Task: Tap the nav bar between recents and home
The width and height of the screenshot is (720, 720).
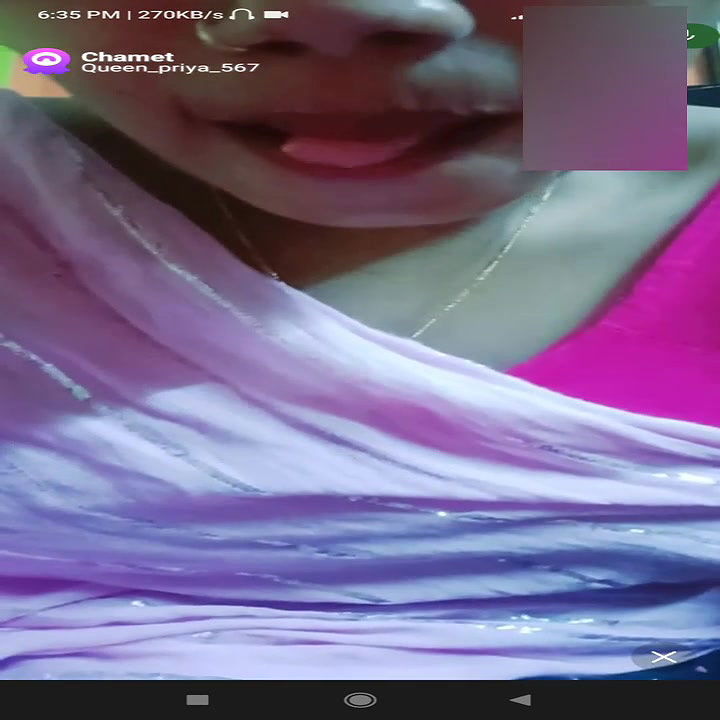Action: pyautogui.click(x=278, y=700)
